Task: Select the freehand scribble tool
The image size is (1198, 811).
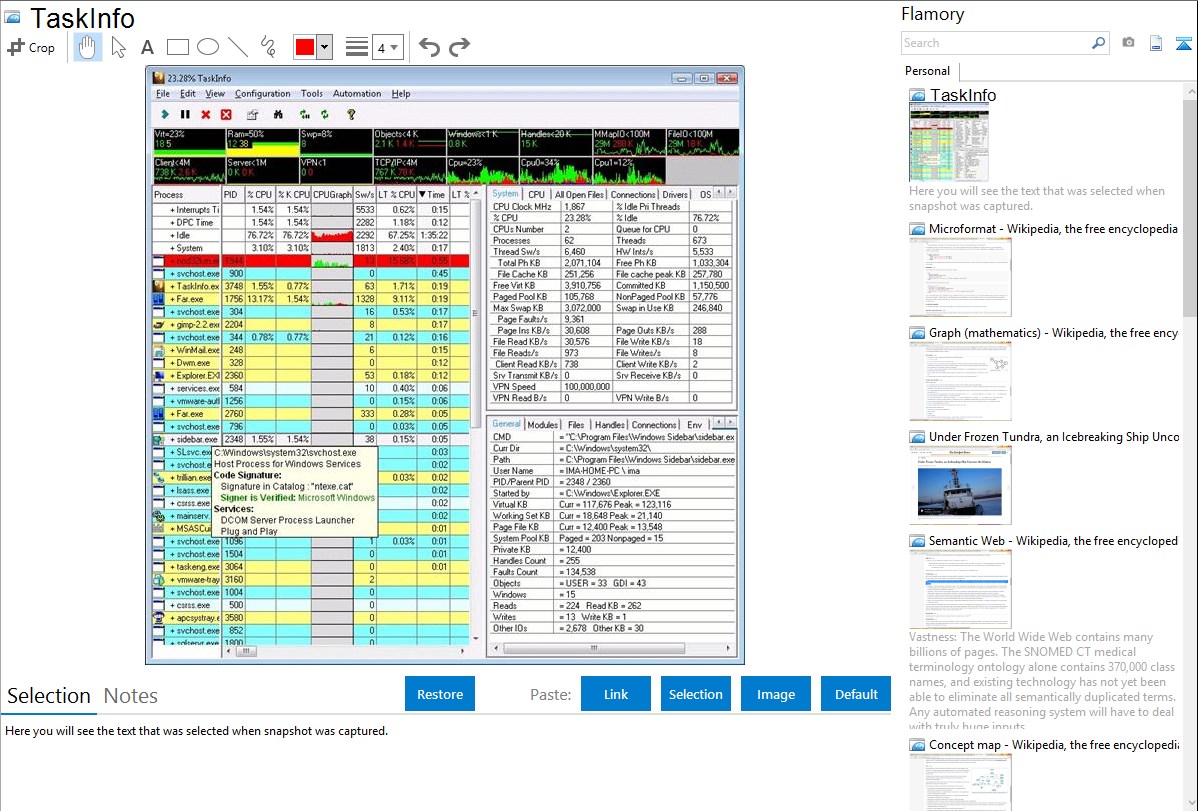Action: pyautogui.click(x=268, y=47)
